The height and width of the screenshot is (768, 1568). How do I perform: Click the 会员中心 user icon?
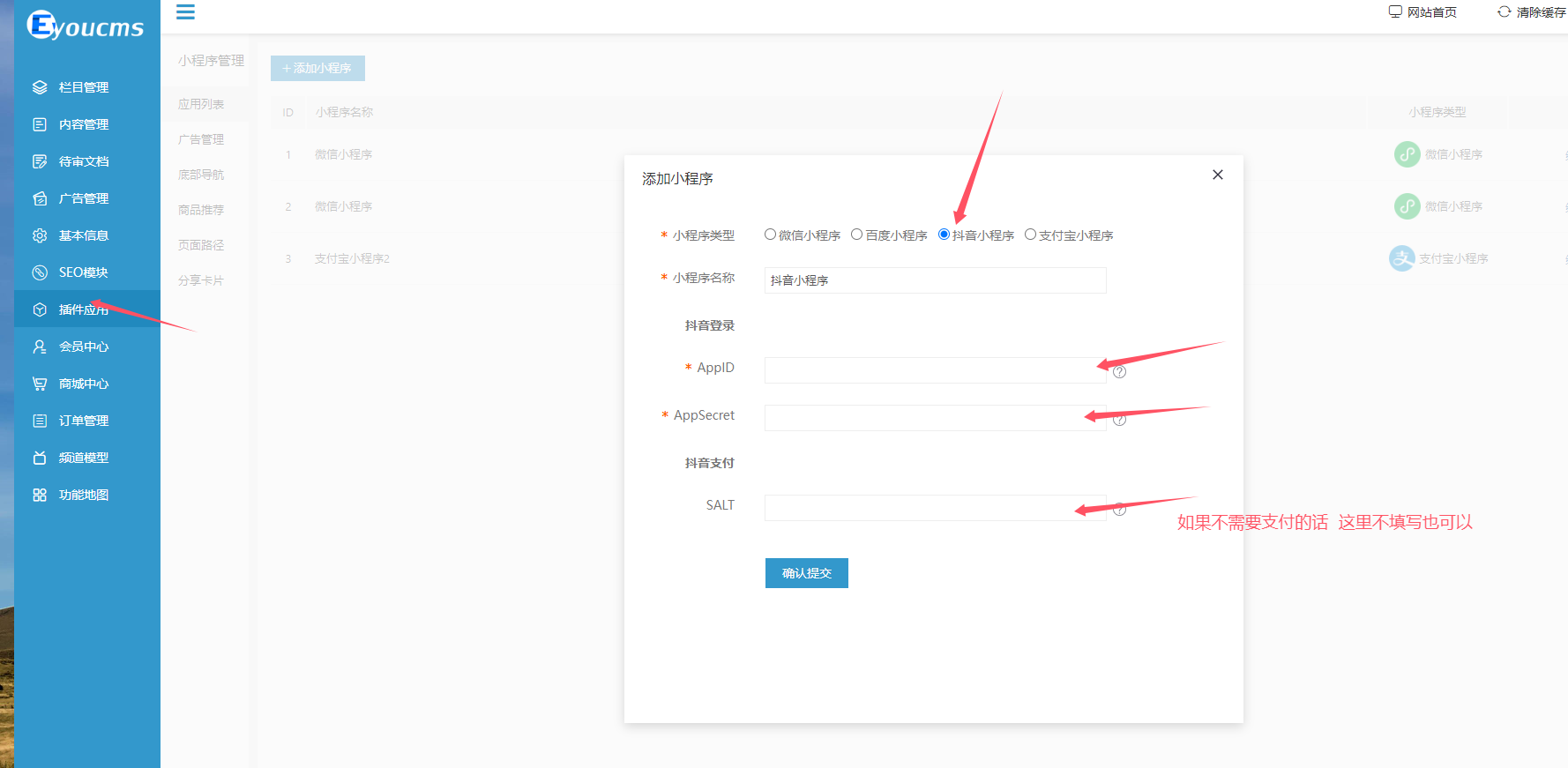(40, 347)
